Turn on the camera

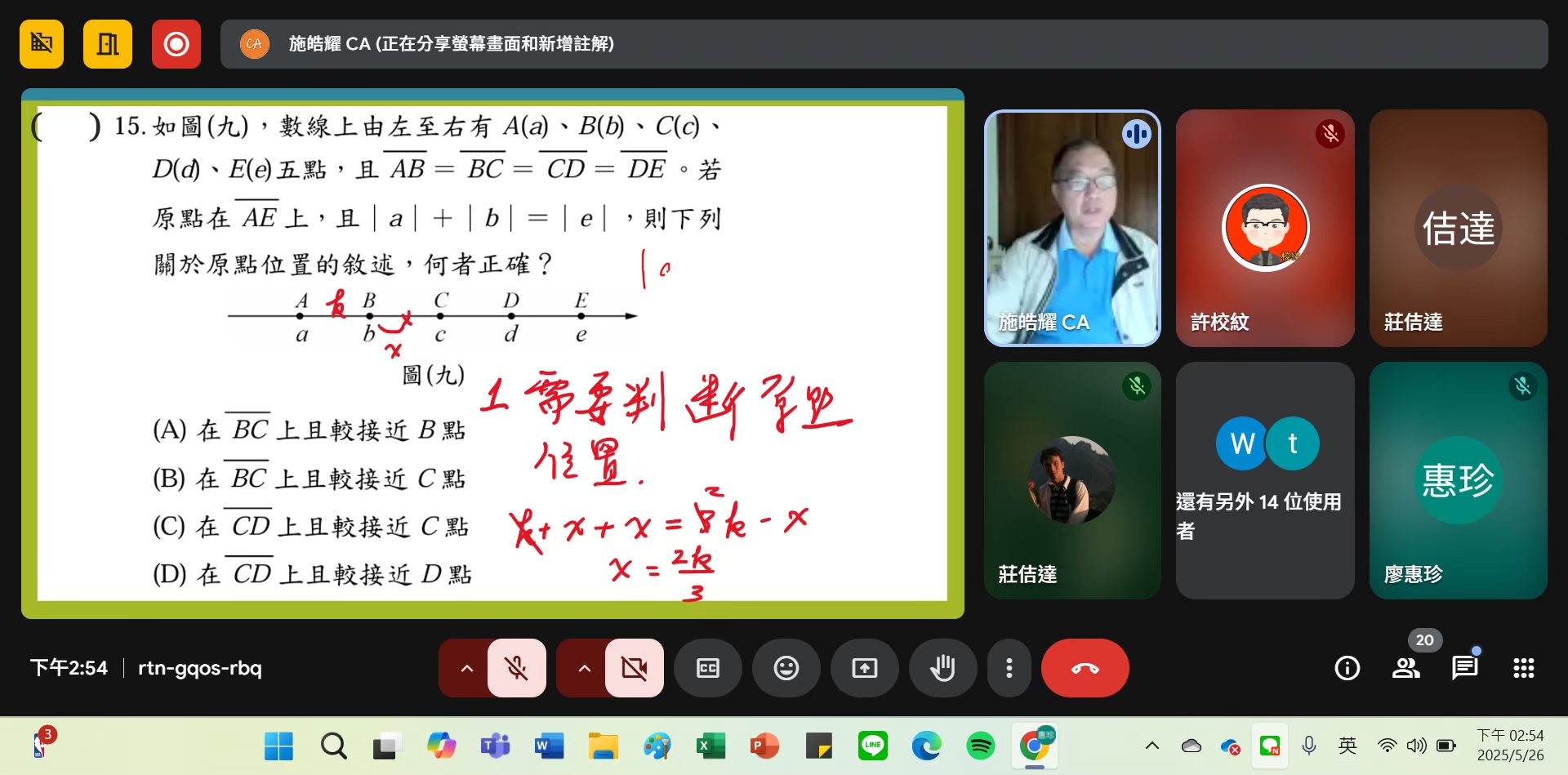634,668
